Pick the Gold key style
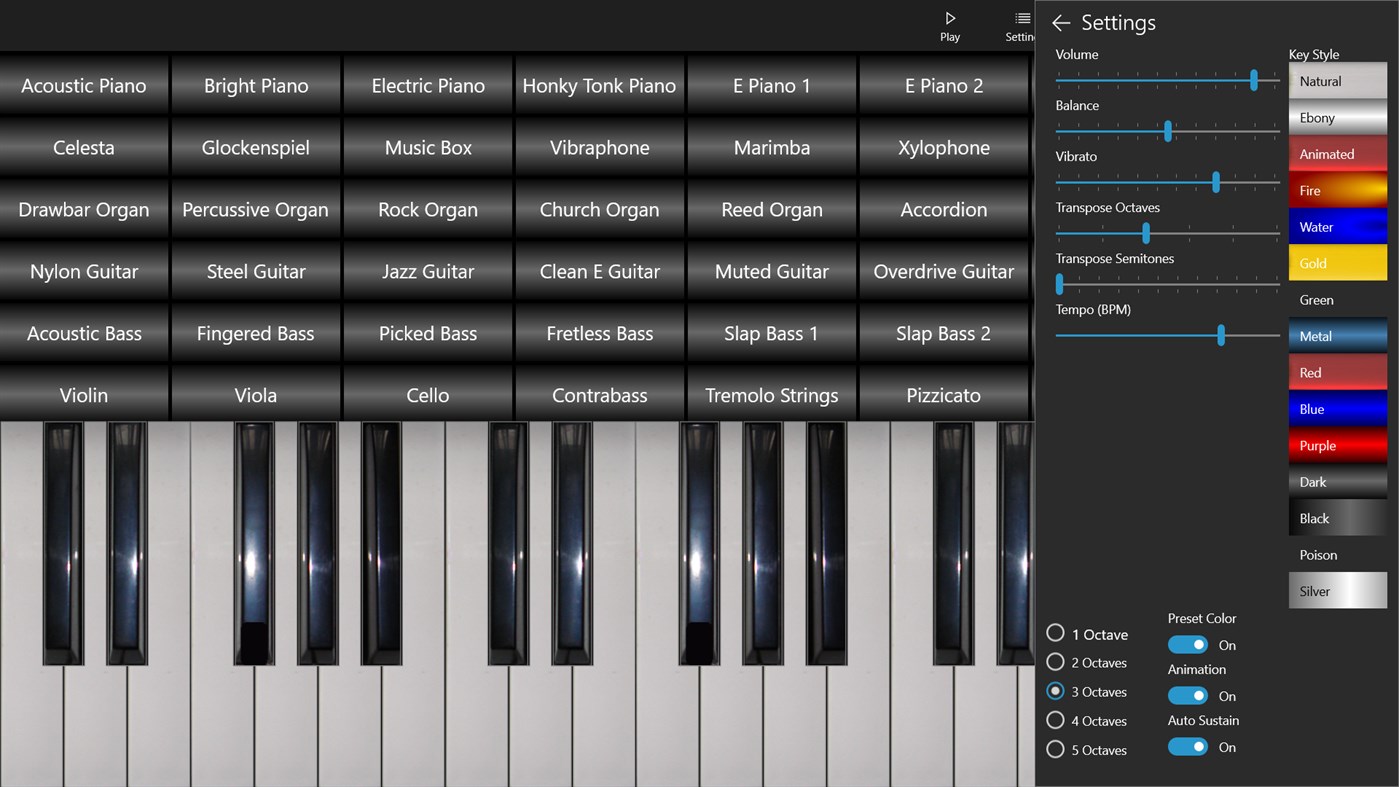 pyautogui.click(x=1338, y=262)
